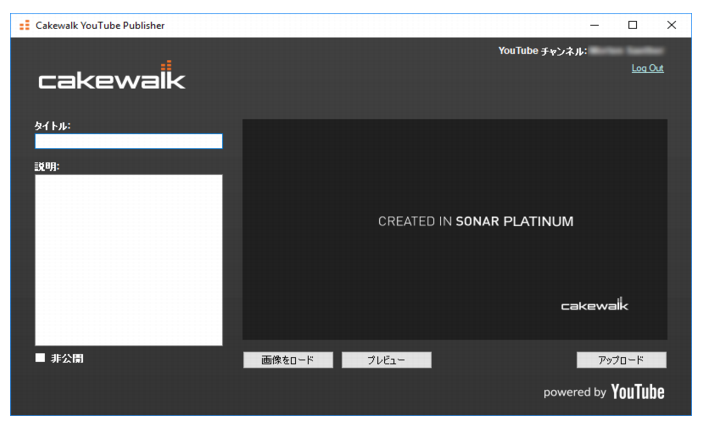The width and height of the screenshot is (704, 428).
Task: Start upload with アップロード button
Action: coord(621,360)
